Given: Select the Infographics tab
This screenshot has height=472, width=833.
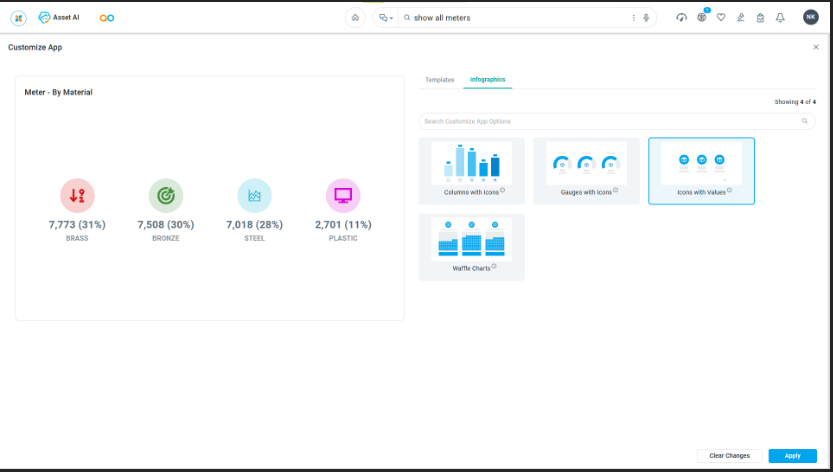Looking at the screenshot, I should [x=487, y=79].
